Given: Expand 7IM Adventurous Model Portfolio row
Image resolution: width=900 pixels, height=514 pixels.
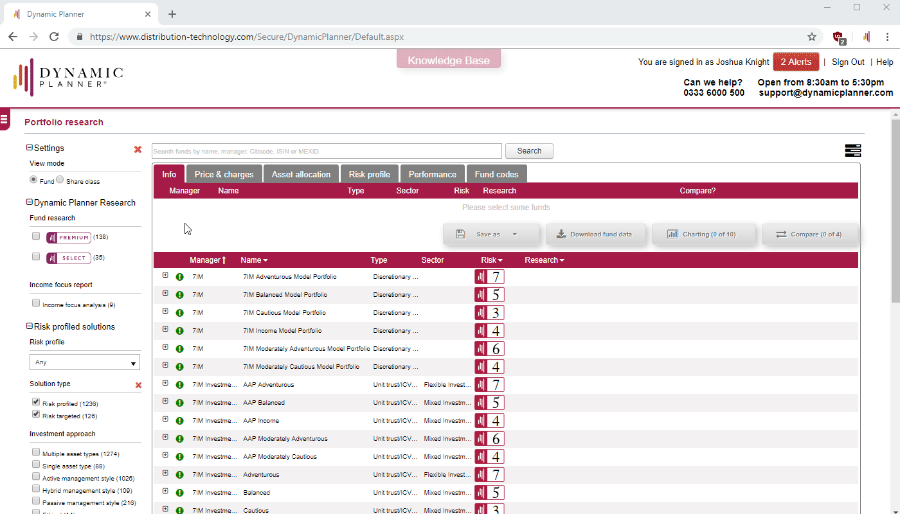Looking at the screenshot, I should [x=165, y=275].
